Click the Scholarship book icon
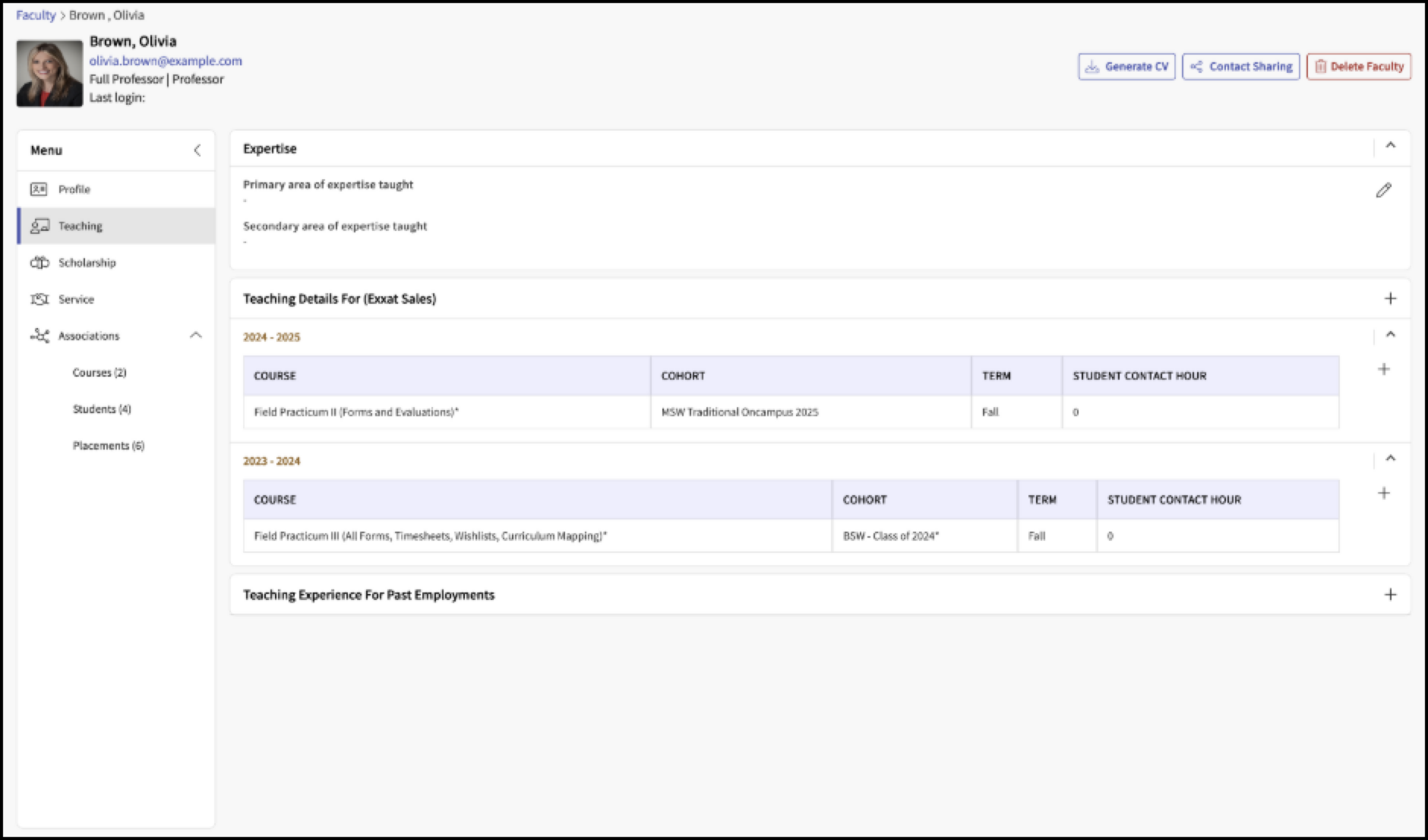 39,263
